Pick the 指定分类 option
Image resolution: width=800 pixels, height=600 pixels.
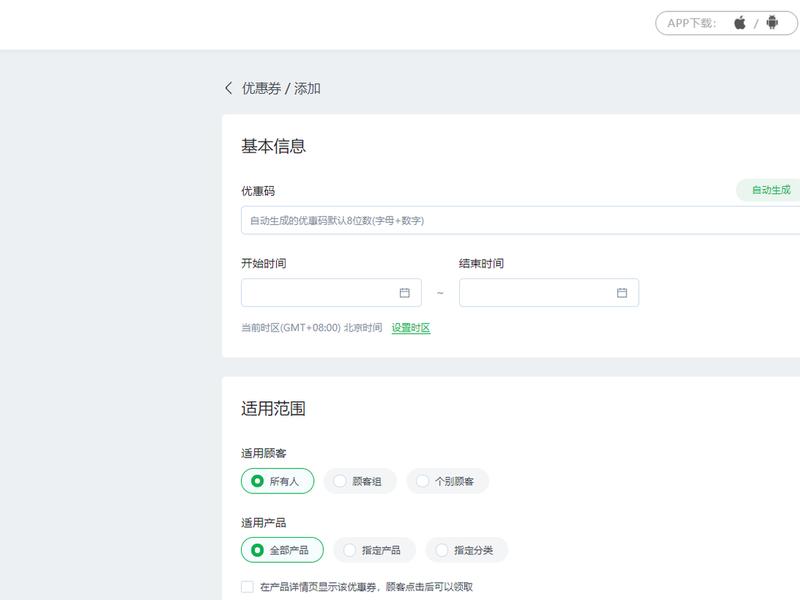point(467,550)
